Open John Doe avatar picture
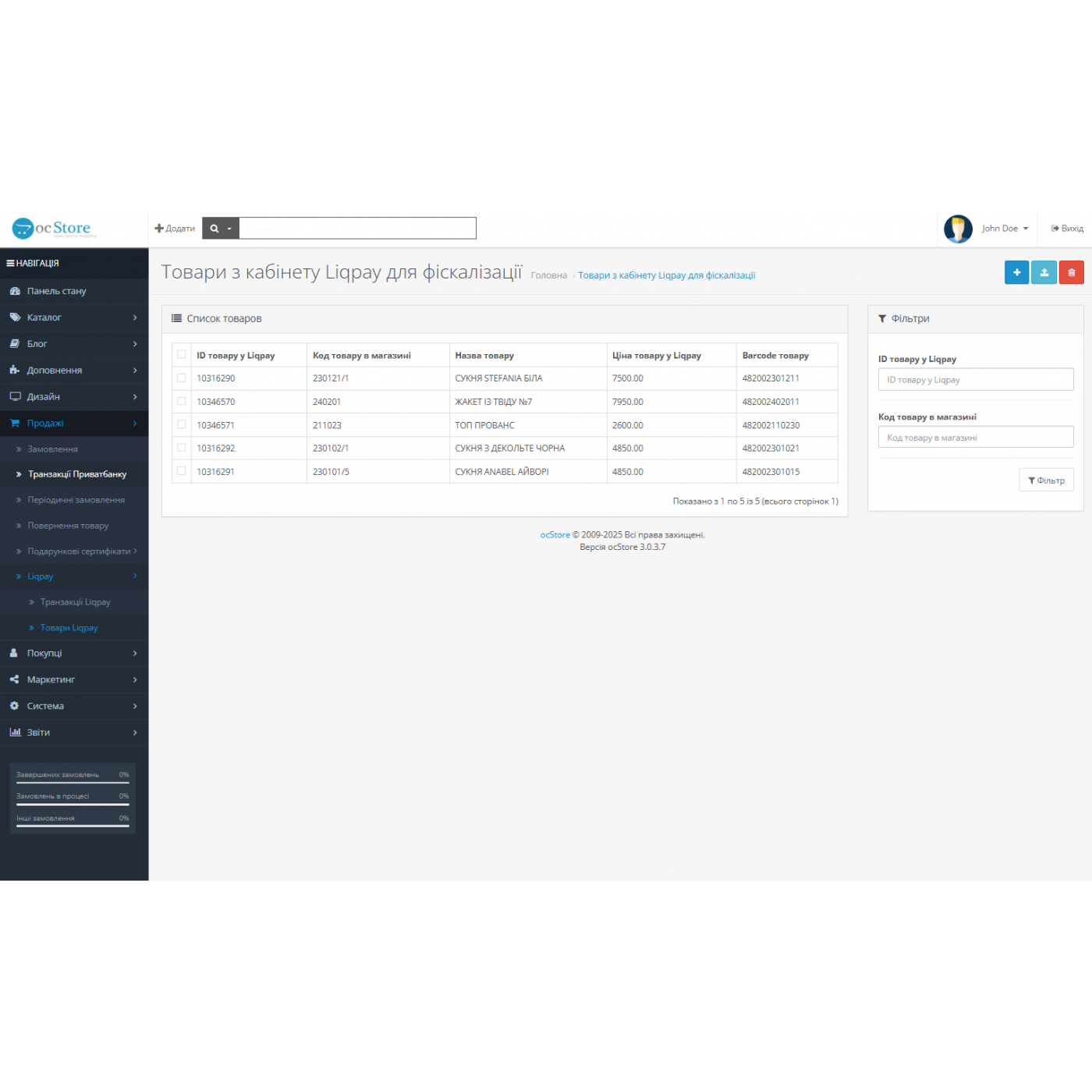 958,229
